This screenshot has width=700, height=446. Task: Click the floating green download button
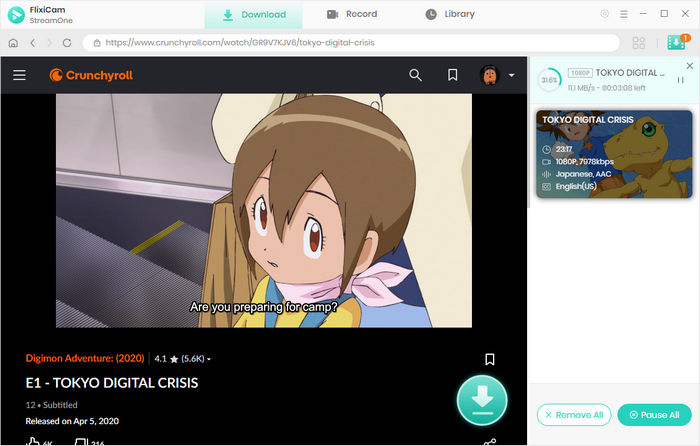482,401
